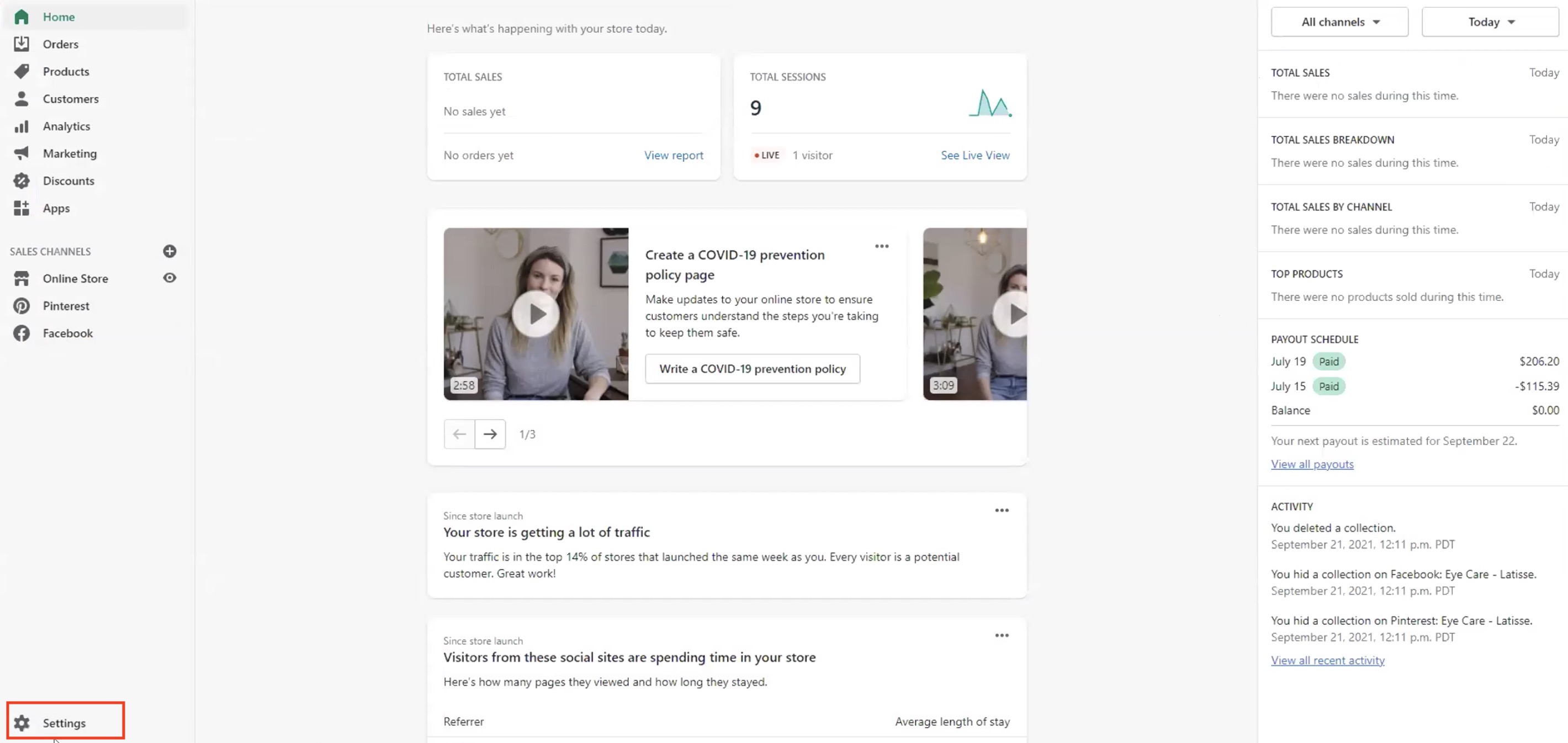Click the Settings gear icon
Screen dimensions: 1568x743
point(22,723)
